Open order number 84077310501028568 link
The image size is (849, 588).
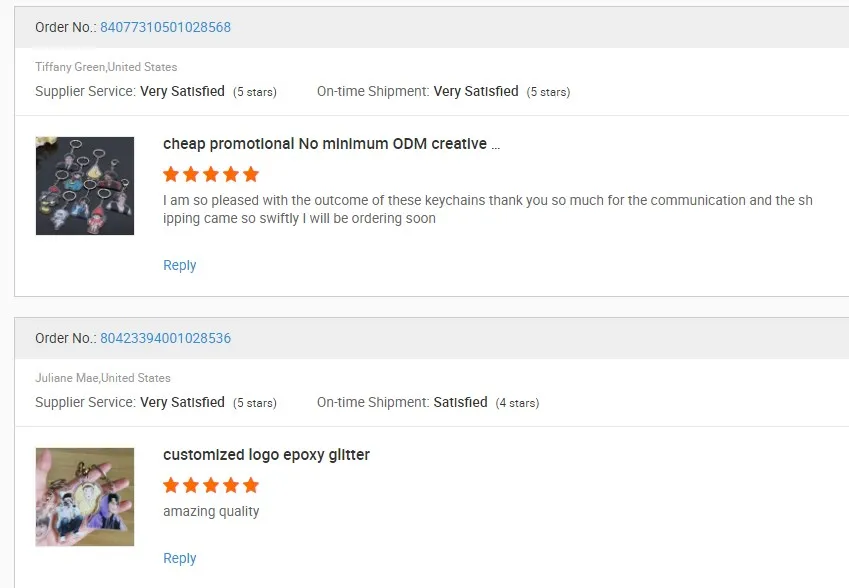pos(165,27)
